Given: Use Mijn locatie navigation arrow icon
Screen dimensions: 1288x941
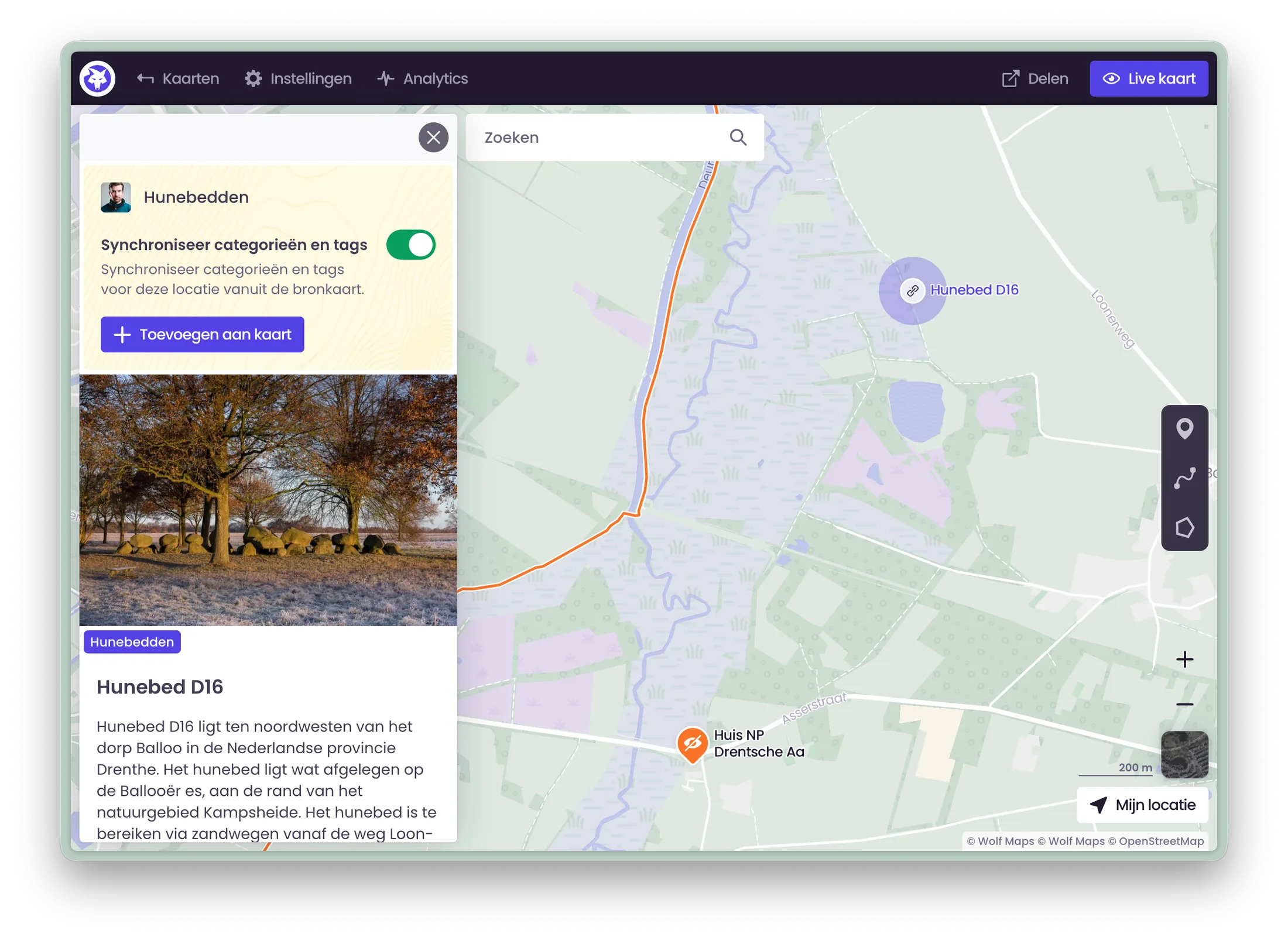Looking at the screenshot, I should pos(1099,805).
